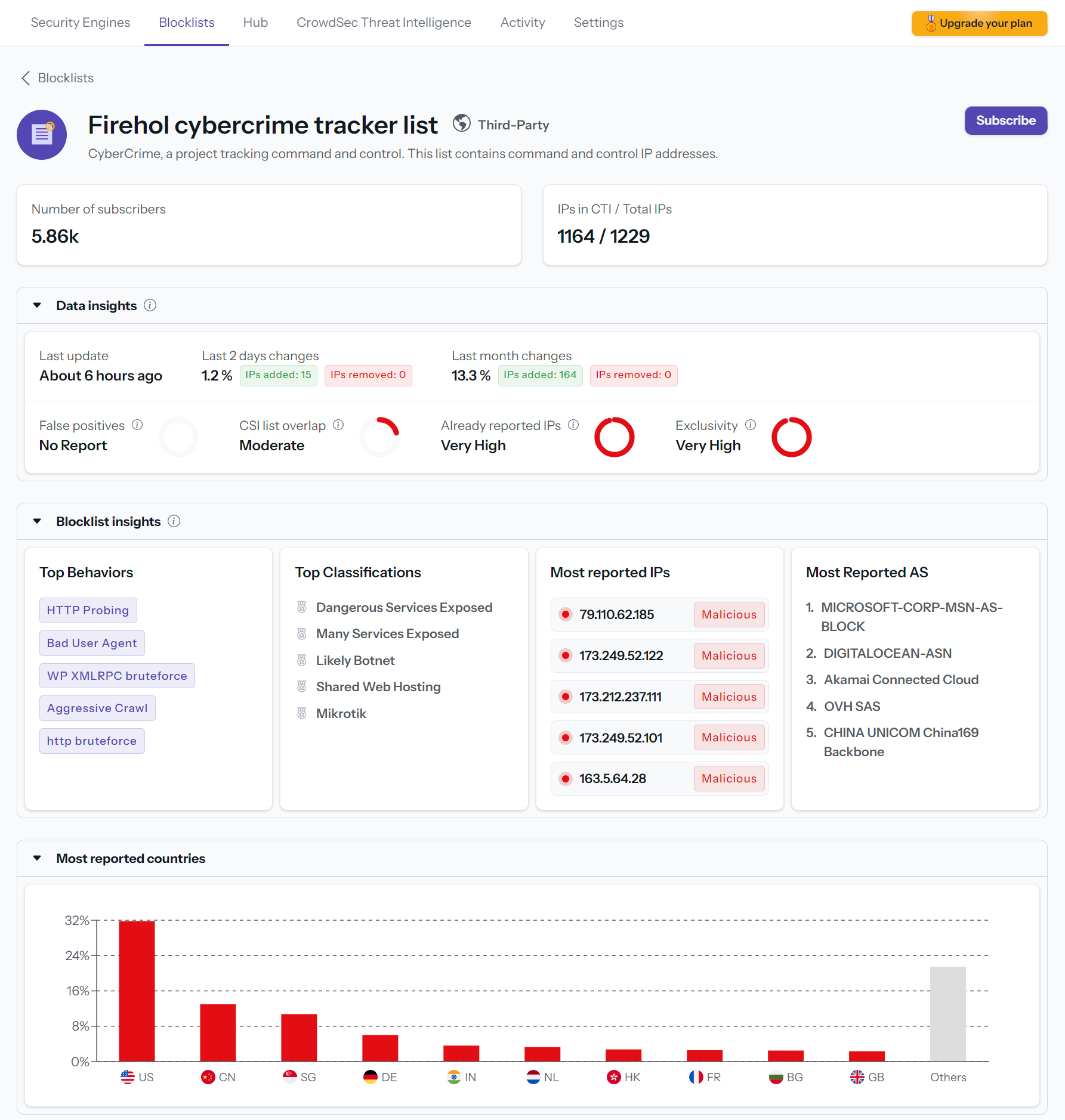This screenshot has height=1120, width=1065.
Task: Click red status dot for 79.110.62.185
Action: (566, 614)
